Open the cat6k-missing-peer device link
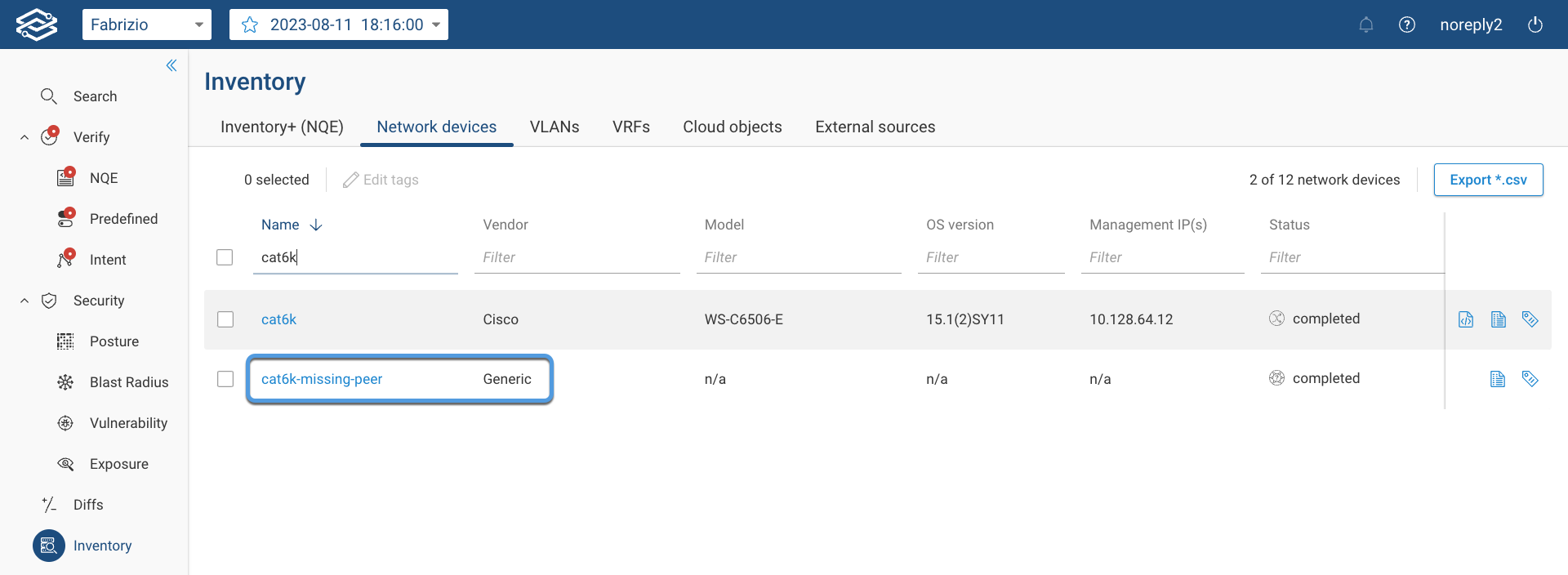Image resolution: width=1568 pixels, height=575 pixels. [x=322, y=379]
